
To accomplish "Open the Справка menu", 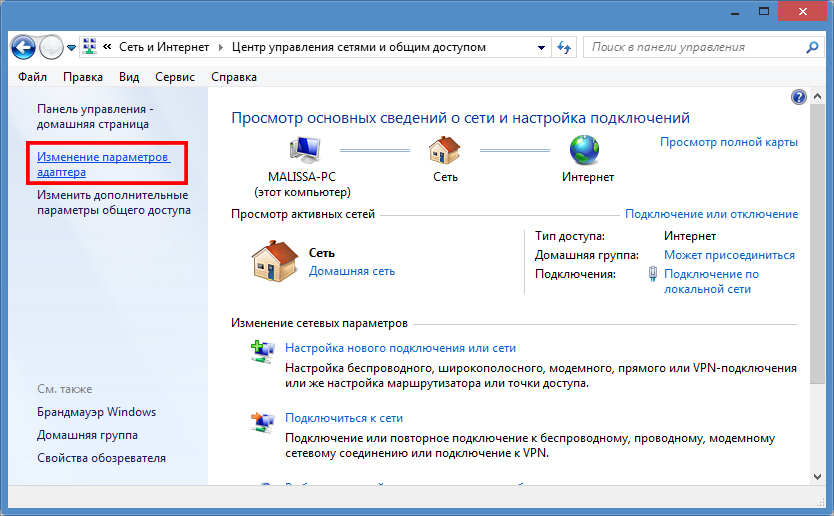I will click(x=234, y=77).
